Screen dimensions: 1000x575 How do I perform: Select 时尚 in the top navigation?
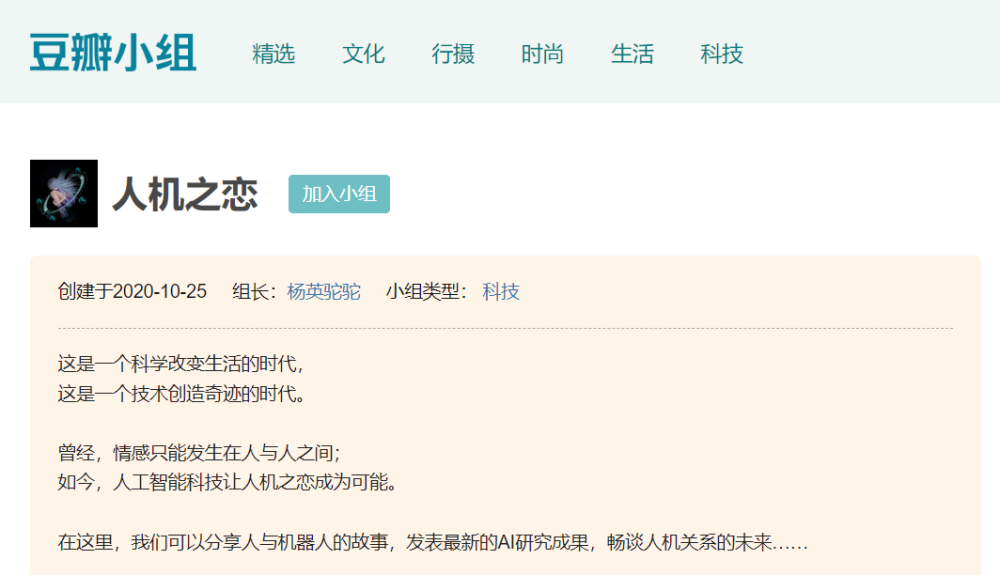pyautogui.click(x=542, y=54)
